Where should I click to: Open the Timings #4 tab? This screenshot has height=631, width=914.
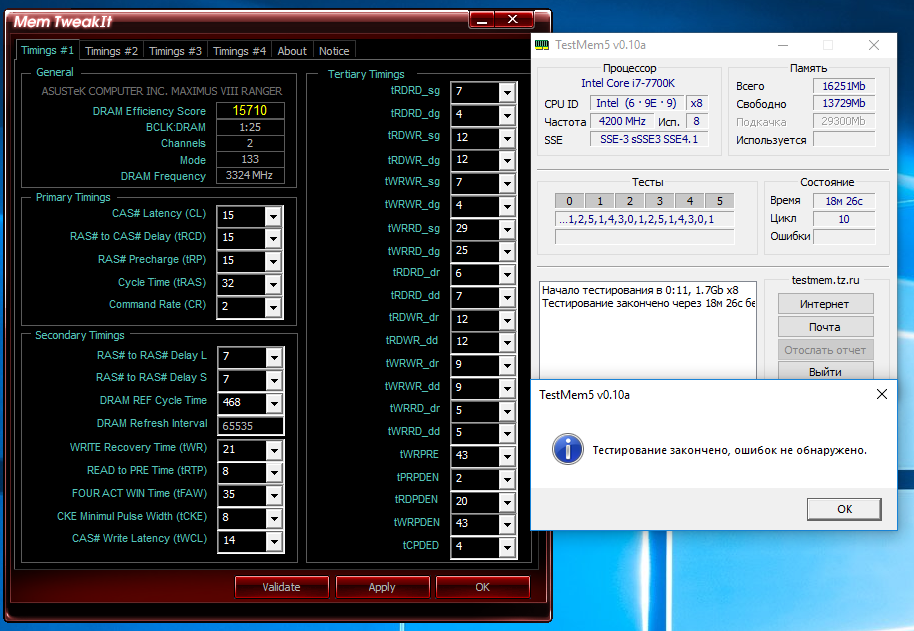pos(240,51)
